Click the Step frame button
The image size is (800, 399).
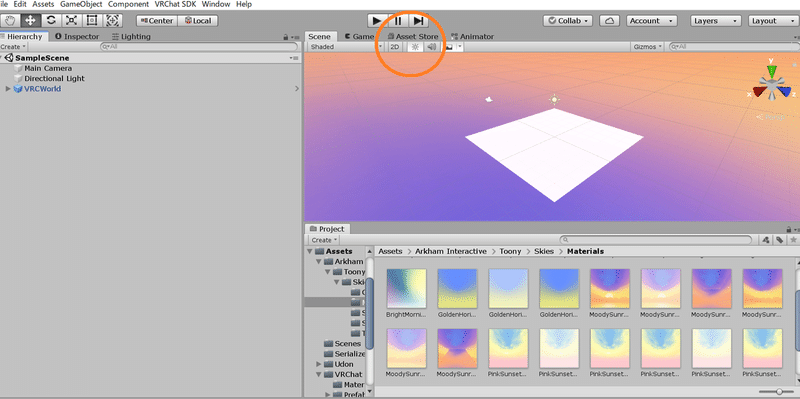[x=418, y=21]
